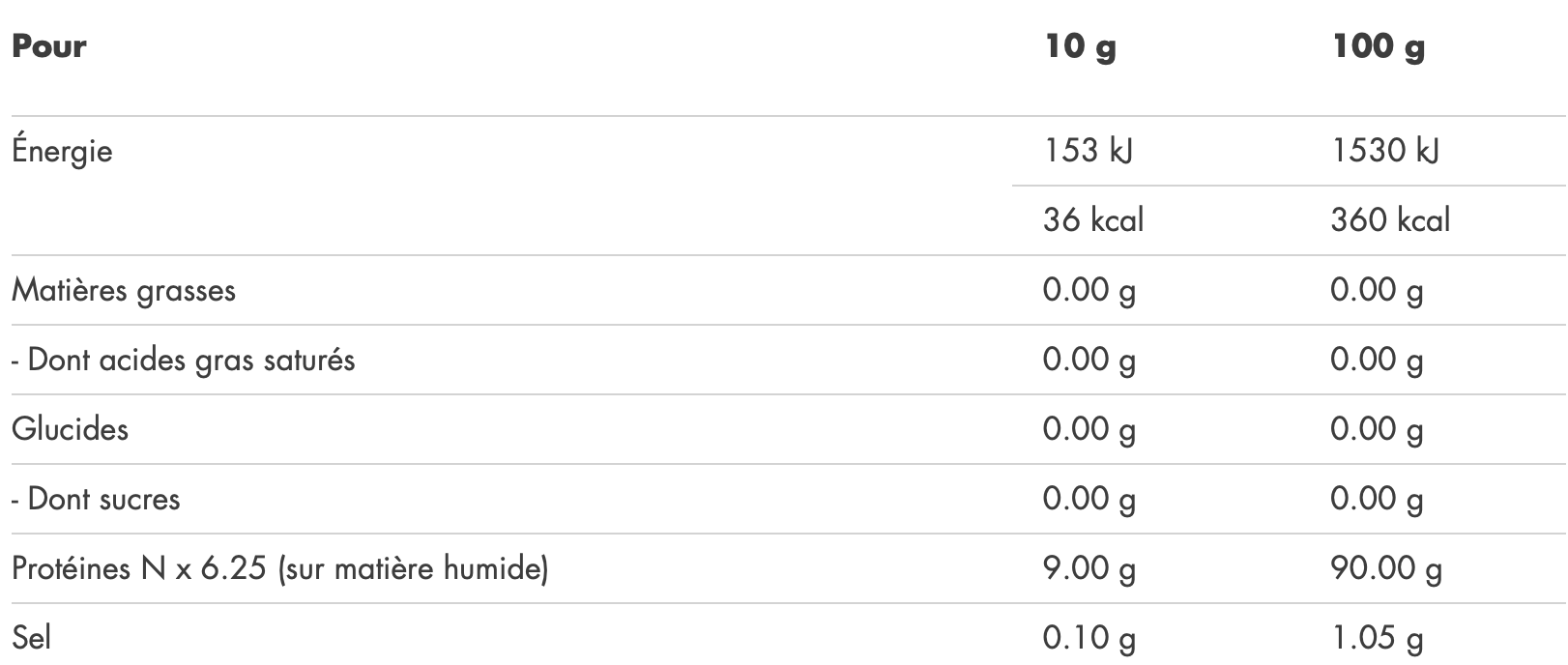Image resolution: width=1568 pixels, height=665 pixels.
Task: Select the 360 kcal value
Action: (1390, 220)
